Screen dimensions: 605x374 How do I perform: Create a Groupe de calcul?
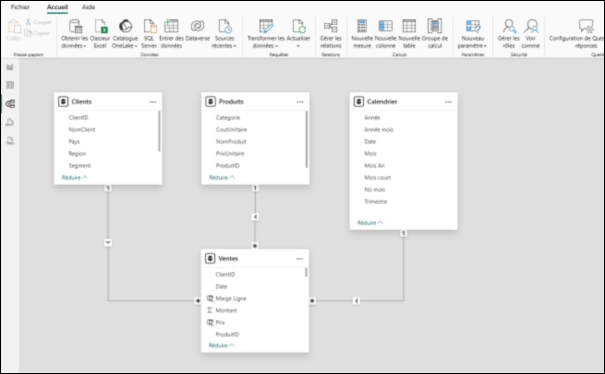[x=435, y=34]
